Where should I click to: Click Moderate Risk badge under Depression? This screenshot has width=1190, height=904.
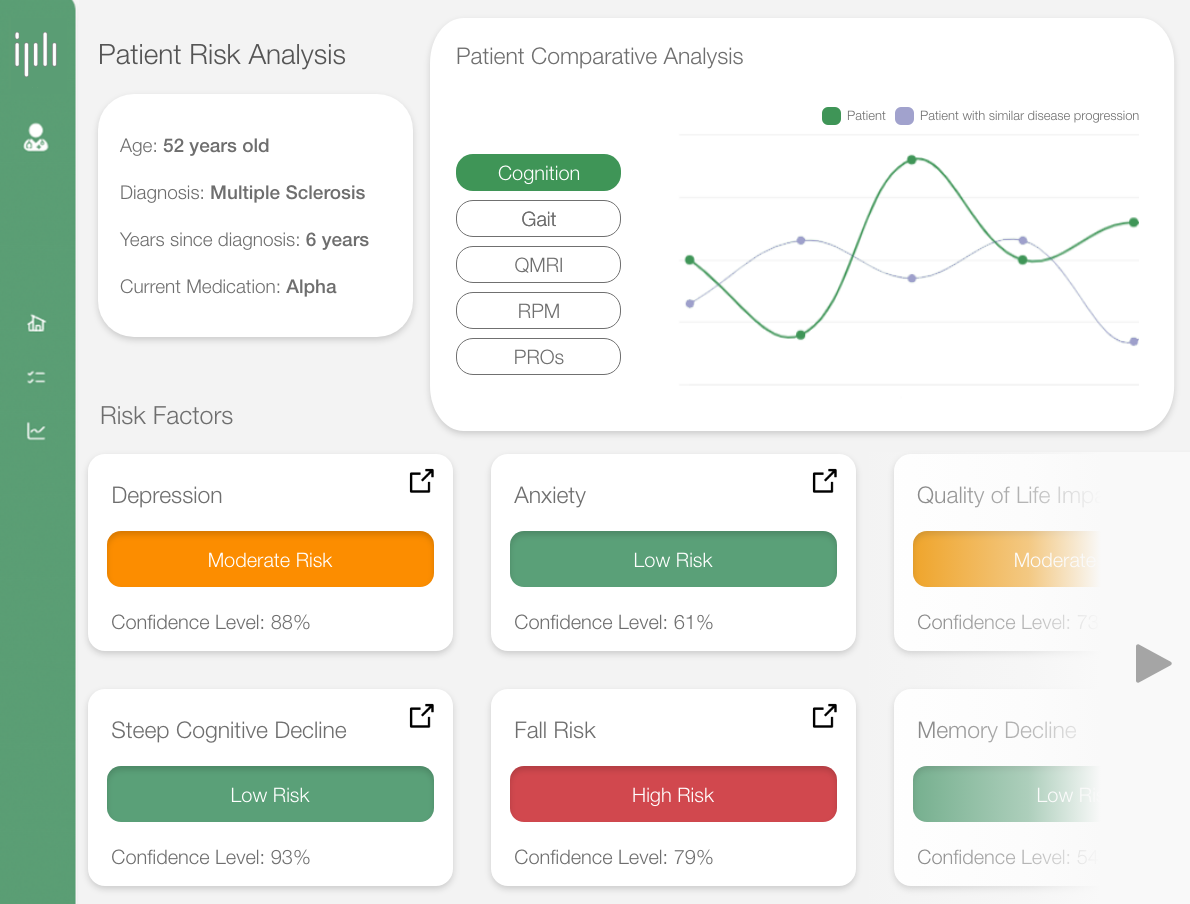click(x=270, y=559)
